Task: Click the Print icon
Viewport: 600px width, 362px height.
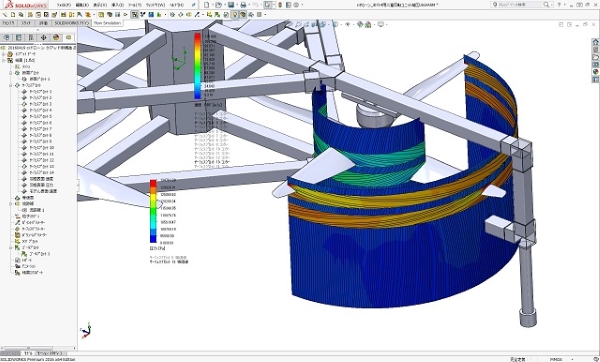Action: click(243, 5)
